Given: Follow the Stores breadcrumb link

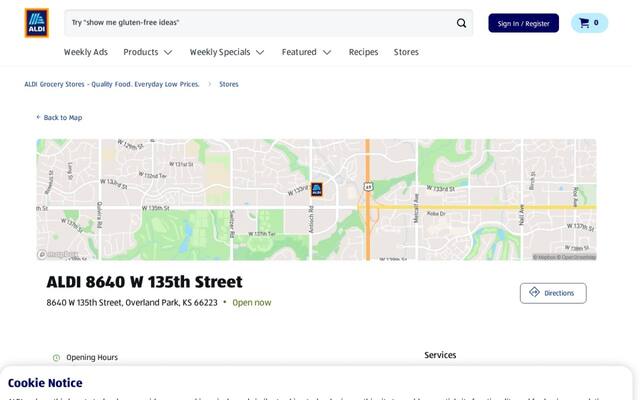Looking at the screenshot, I should click(229, 84).
